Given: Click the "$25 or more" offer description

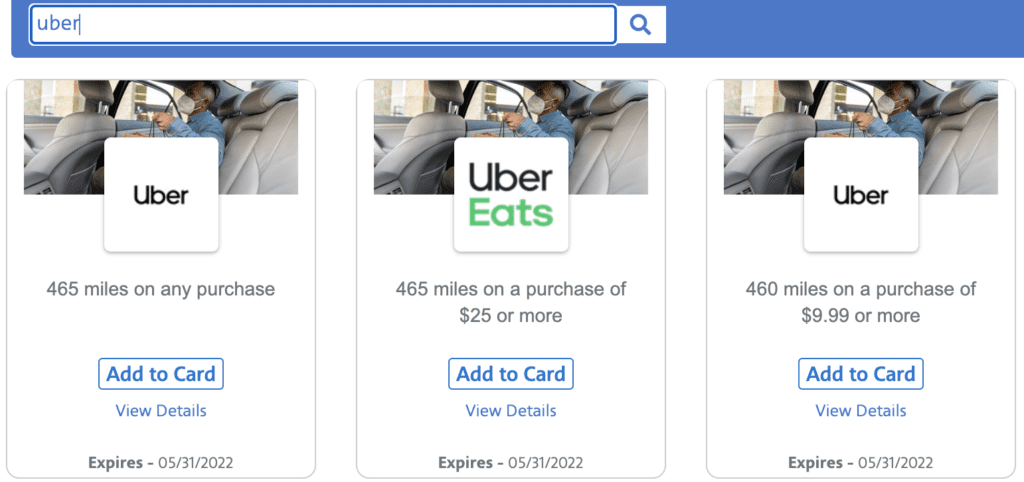Looking at the screenshot, I should 511,316.
